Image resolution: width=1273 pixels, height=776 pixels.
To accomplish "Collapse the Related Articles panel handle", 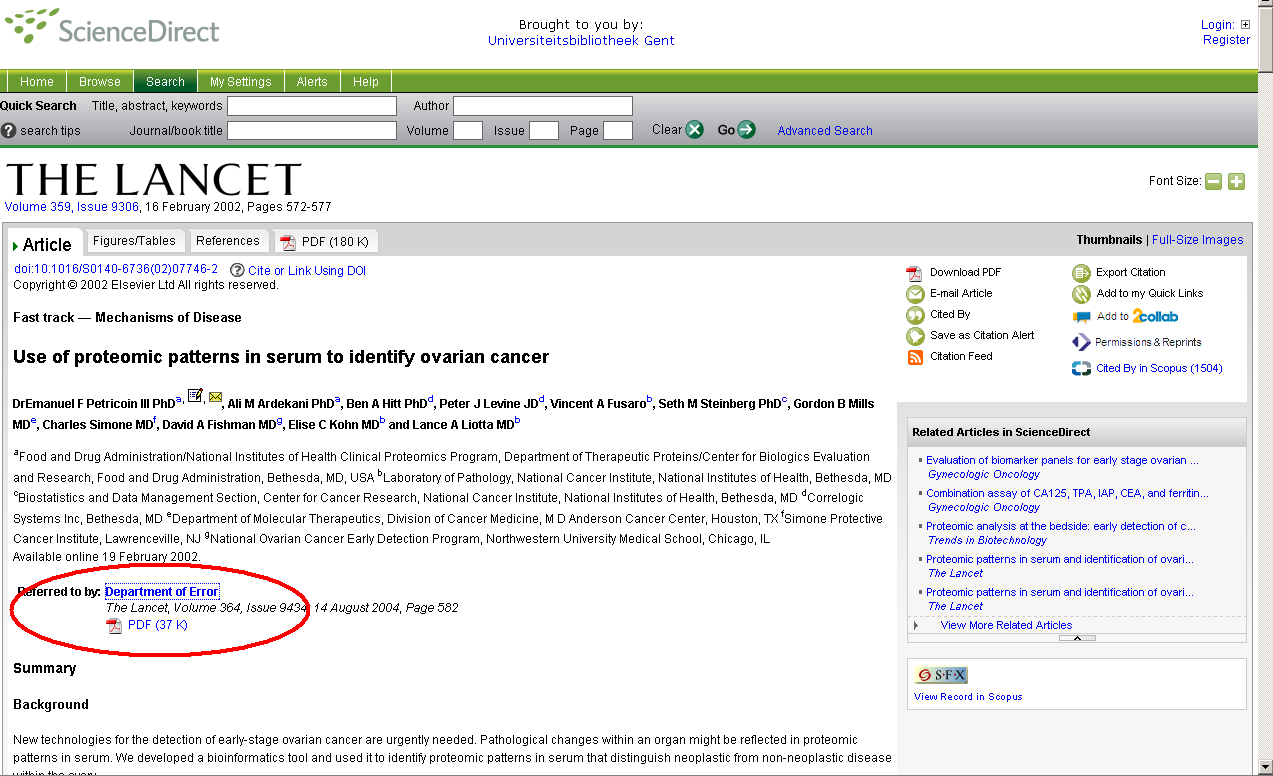I will tap(1076, 638).
